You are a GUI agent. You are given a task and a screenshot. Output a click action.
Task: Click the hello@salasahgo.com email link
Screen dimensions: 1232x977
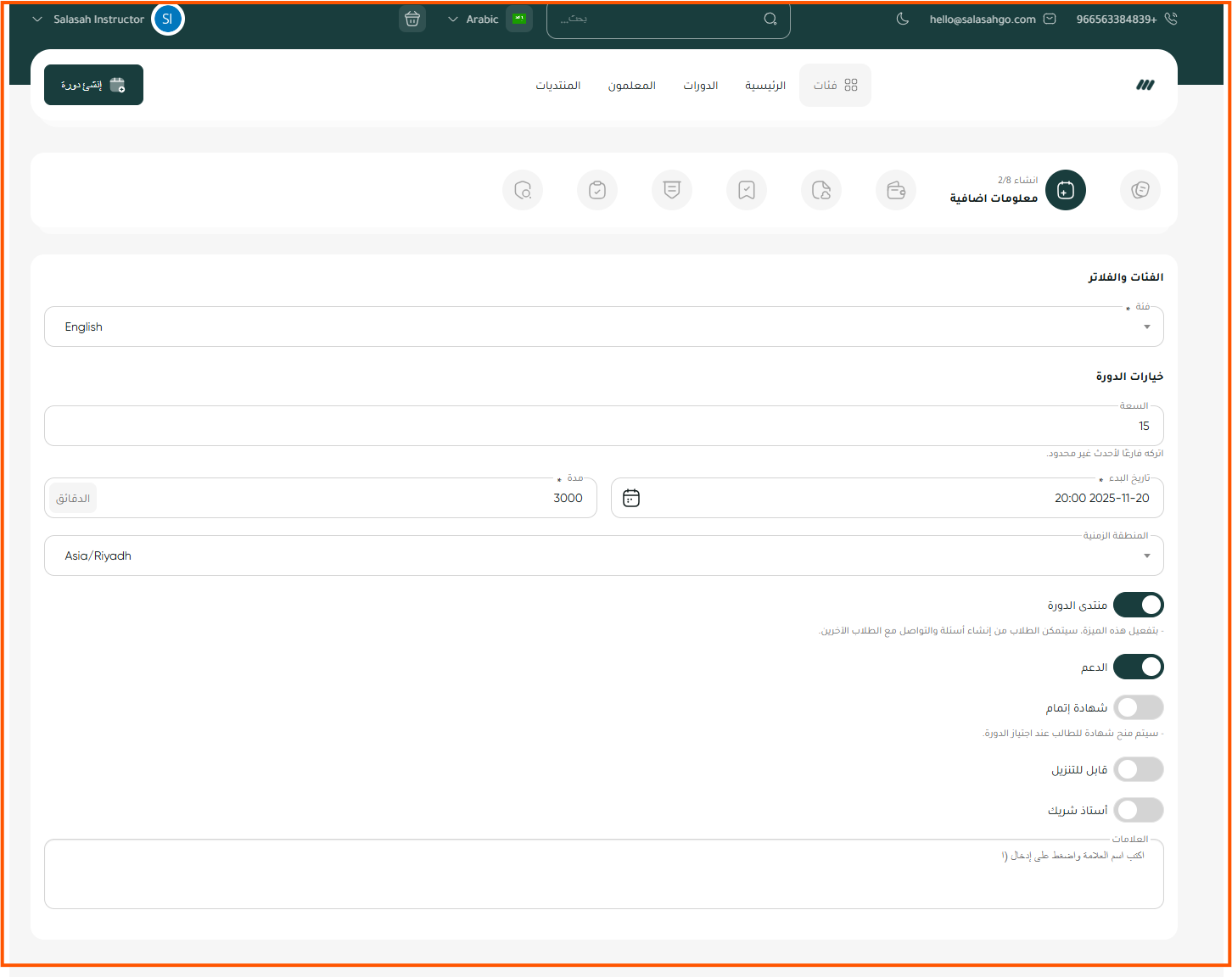pos(983,19)
